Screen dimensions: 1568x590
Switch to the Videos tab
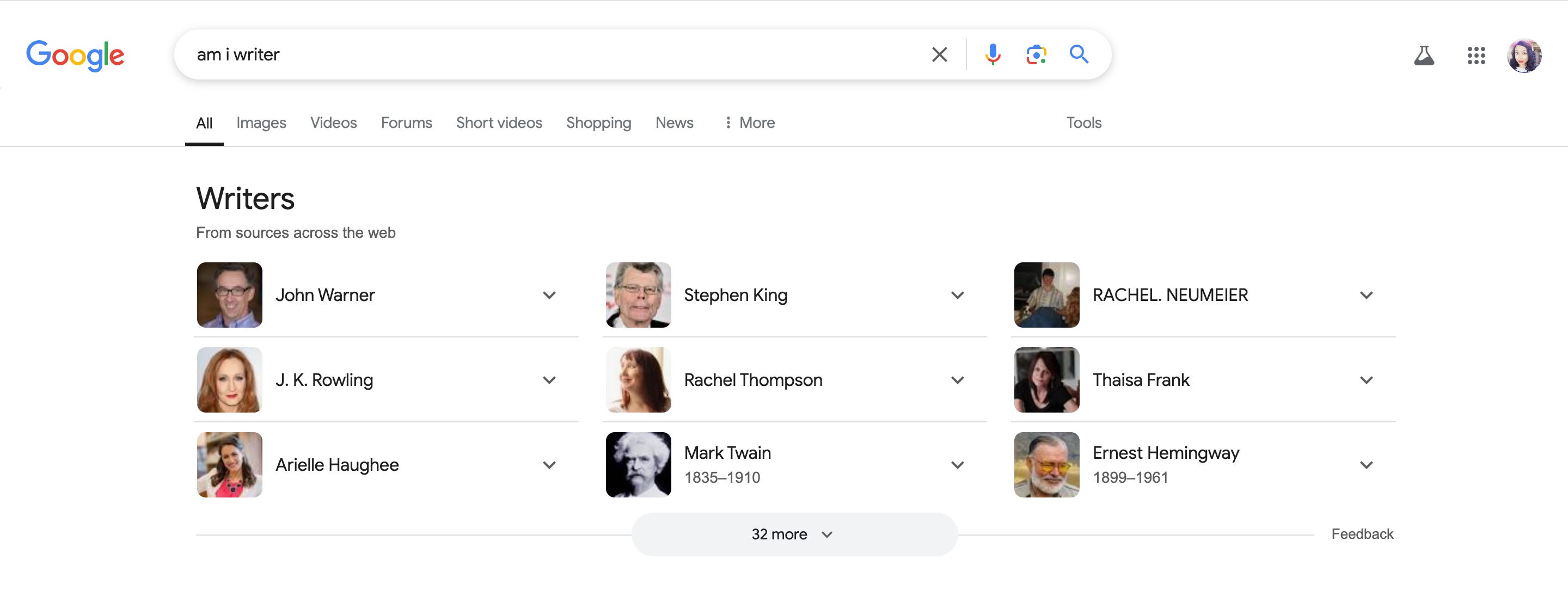pyautogui.click(x=334, y=123)
